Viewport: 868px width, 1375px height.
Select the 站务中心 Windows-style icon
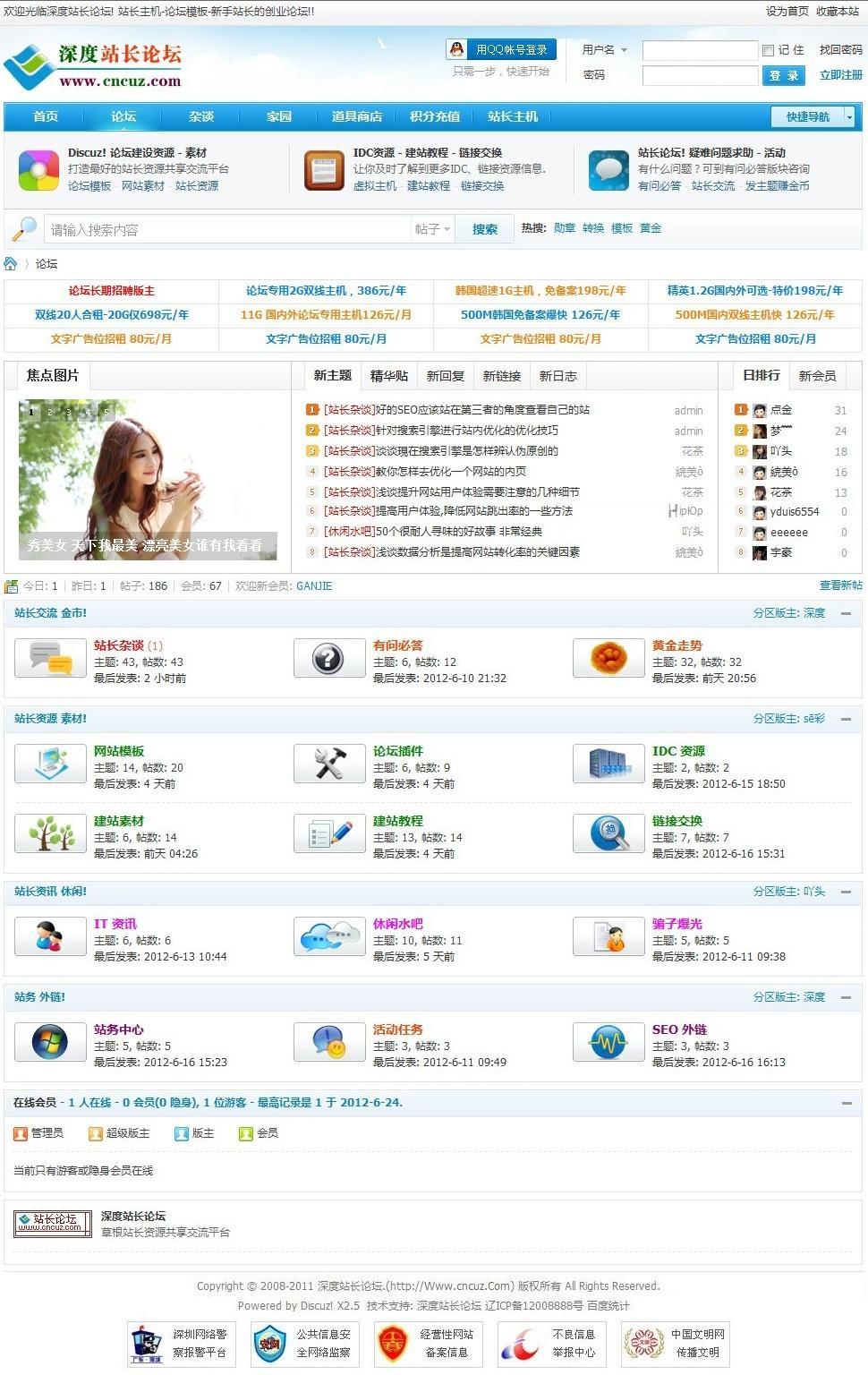coord(50,1041)
